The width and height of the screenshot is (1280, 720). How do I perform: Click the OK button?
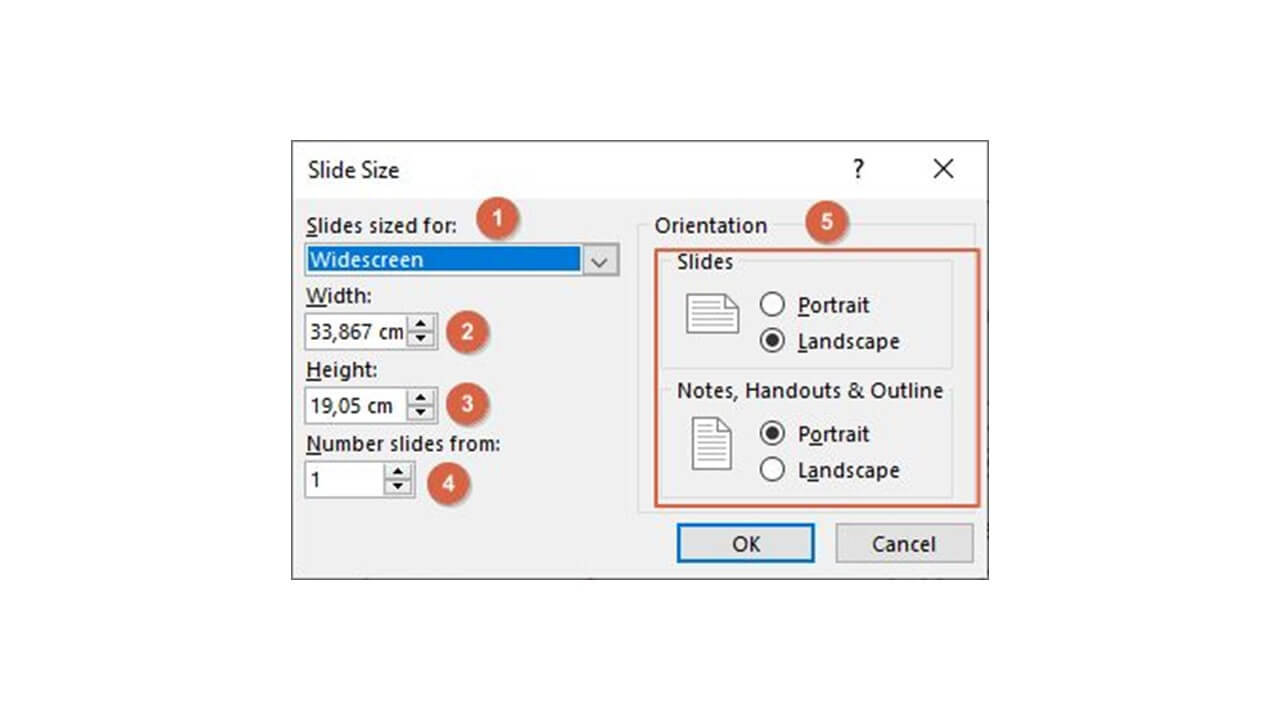coord(745,544)
